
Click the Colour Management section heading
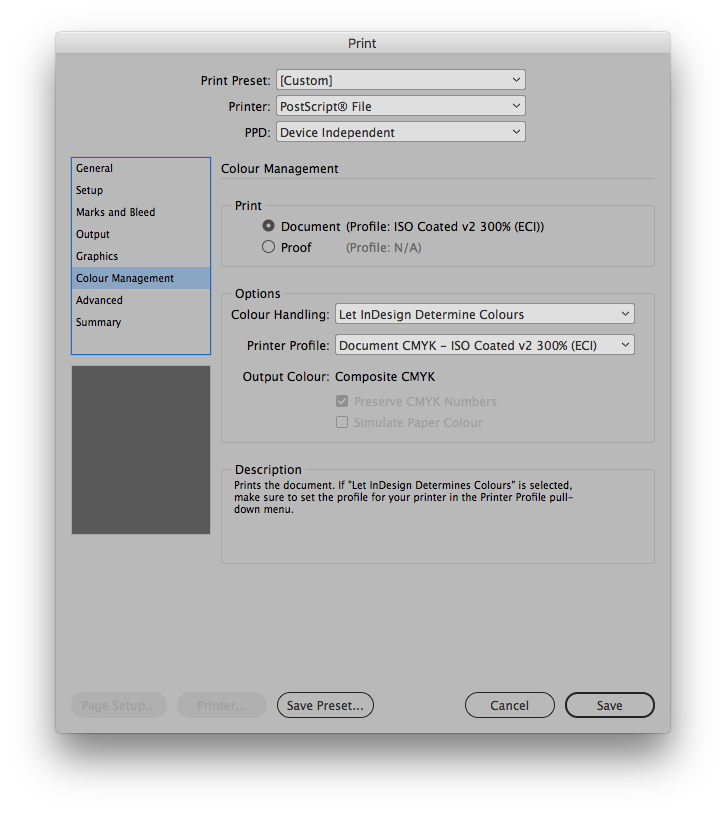pos(280,169)
